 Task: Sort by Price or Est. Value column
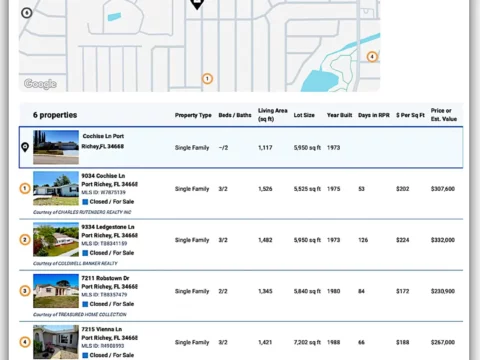(444, 115)
